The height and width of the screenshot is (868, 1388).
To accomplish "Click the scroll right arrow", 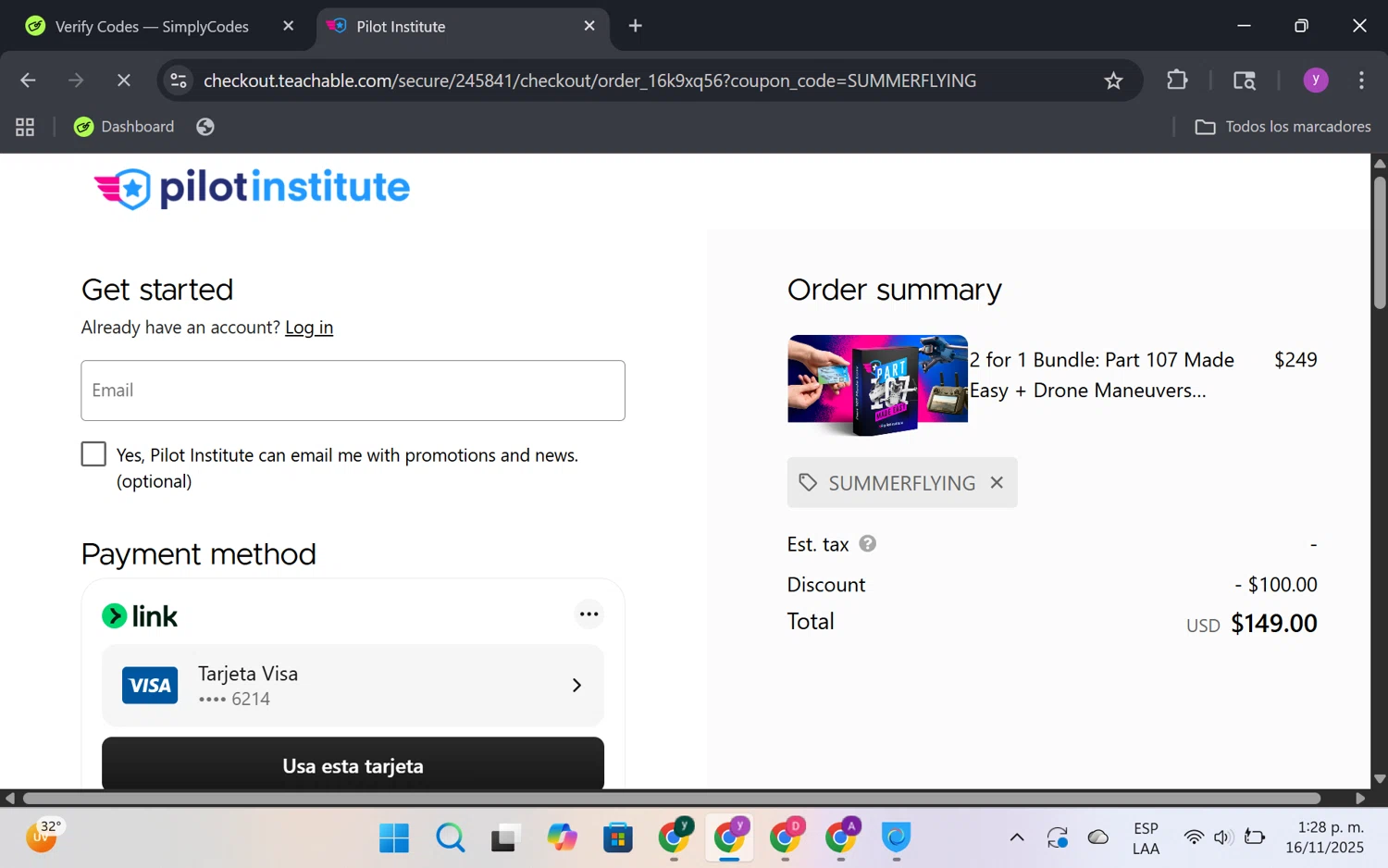I will (x=1360, y=798).
